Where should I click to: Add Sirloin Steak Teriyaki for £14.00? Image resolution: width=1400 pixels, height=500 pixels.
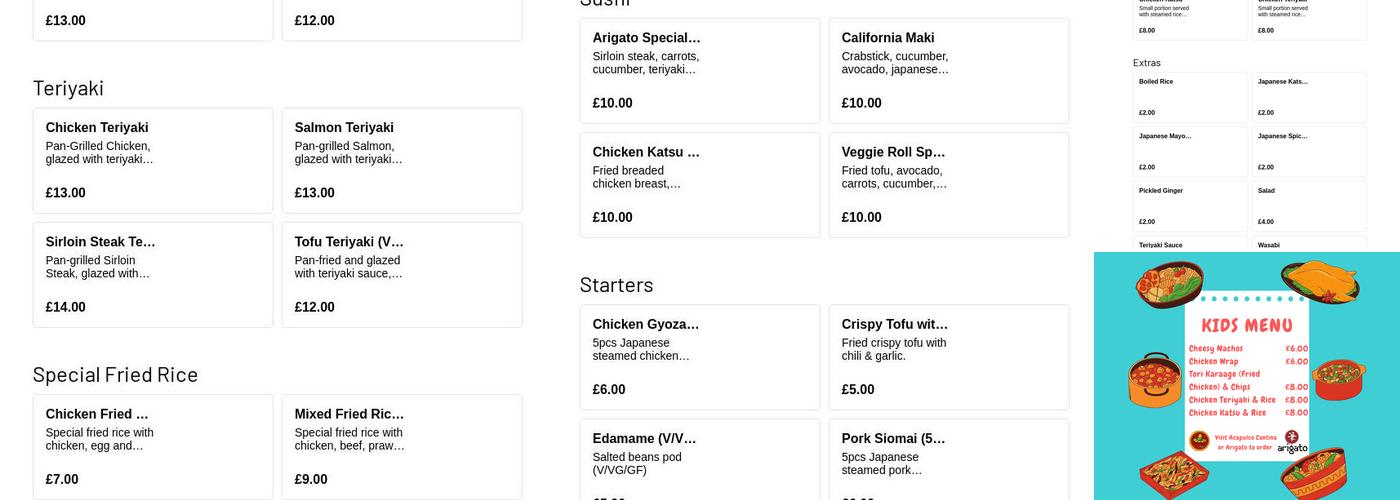pyautogui.click(x=153, y=274)
